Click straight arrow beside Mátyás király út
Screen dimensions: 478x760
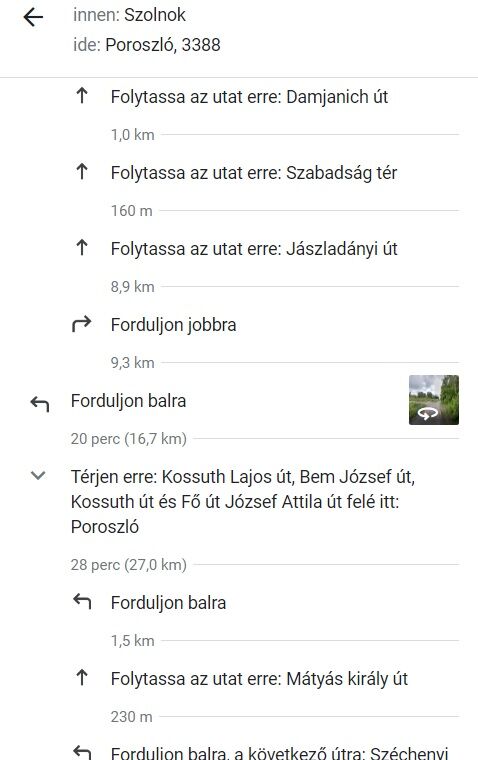[82, 678]
